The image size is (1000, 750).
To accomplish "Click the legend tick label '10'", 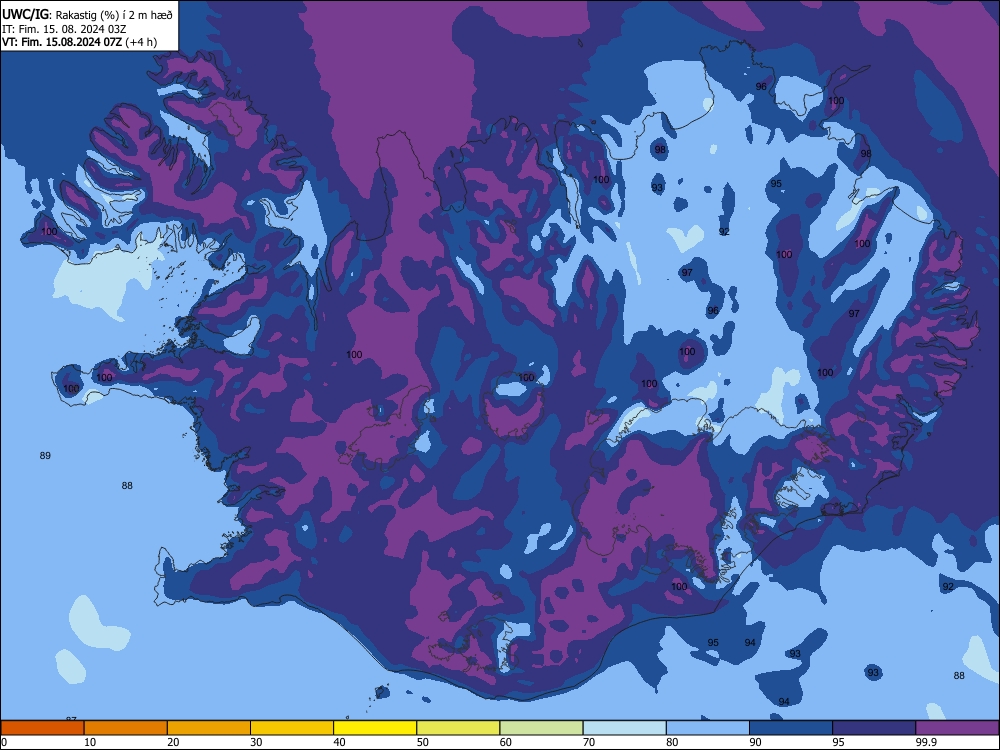I will 90,742.
